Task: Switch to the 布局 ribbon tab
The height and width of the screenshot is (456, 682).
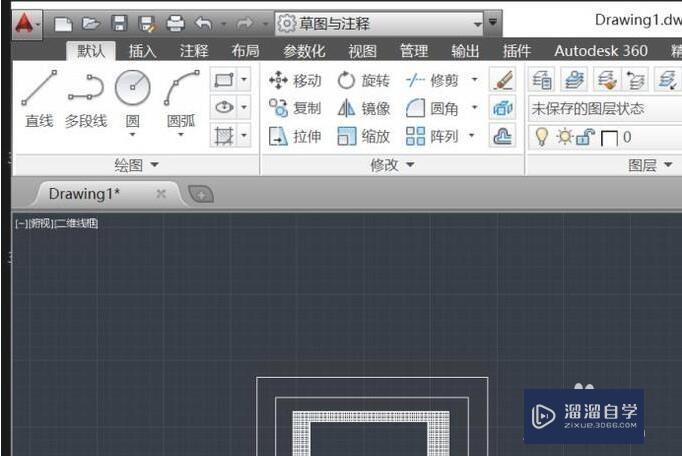Action: (245, 51)
